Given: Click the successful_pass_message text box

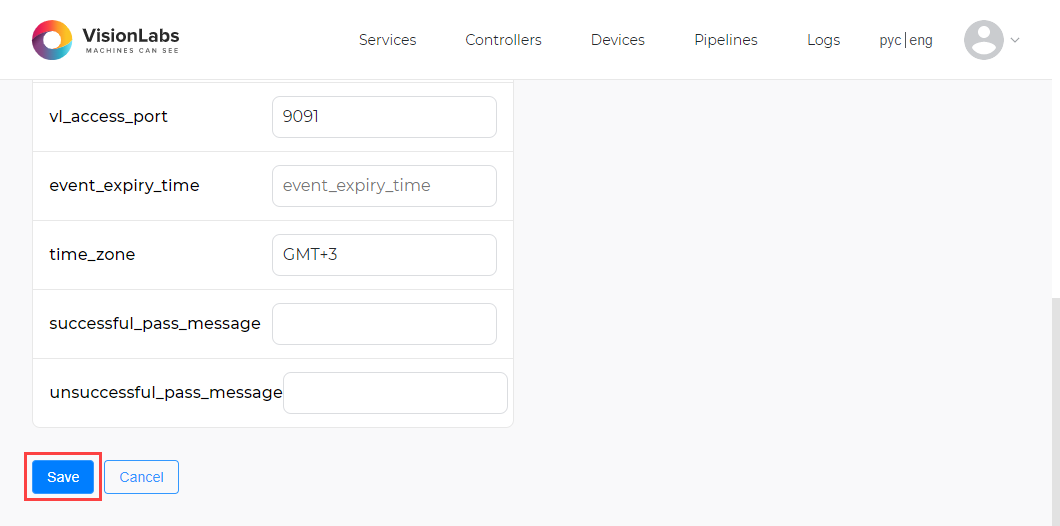Looking at the screenshot, I should [x=384, y=324].
